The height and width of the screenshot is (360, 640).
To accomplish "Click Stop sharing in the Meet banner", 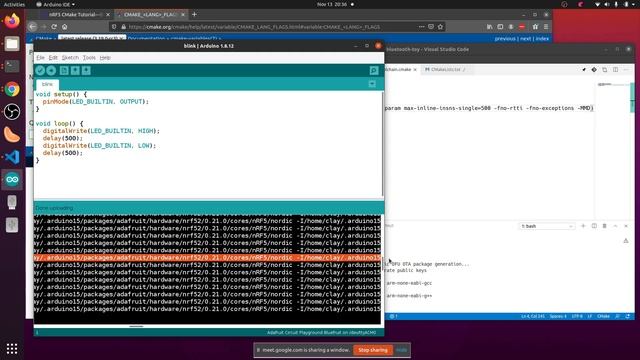I will tap(373, 350).
